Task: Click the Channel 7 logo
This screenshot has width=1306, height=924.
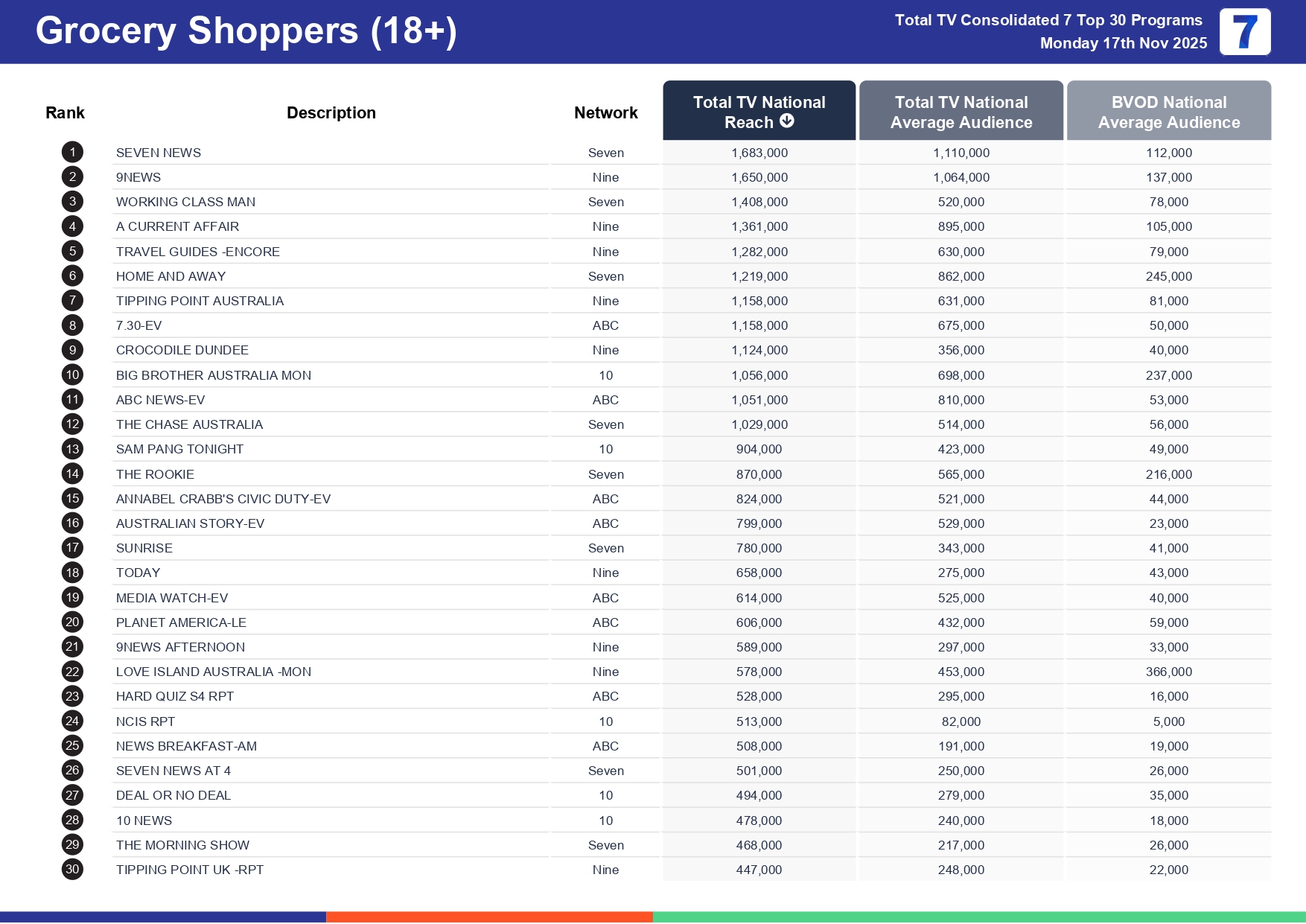Action: (x=1244, y=32)
